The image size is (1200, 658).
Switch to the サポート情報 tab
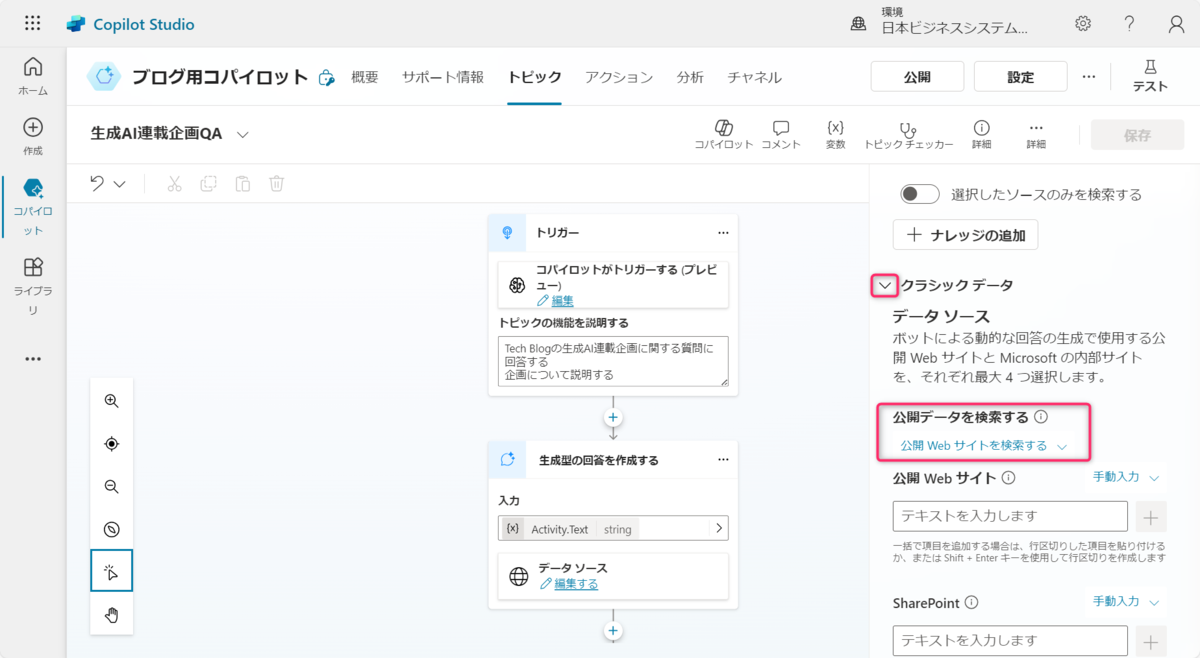443,77
